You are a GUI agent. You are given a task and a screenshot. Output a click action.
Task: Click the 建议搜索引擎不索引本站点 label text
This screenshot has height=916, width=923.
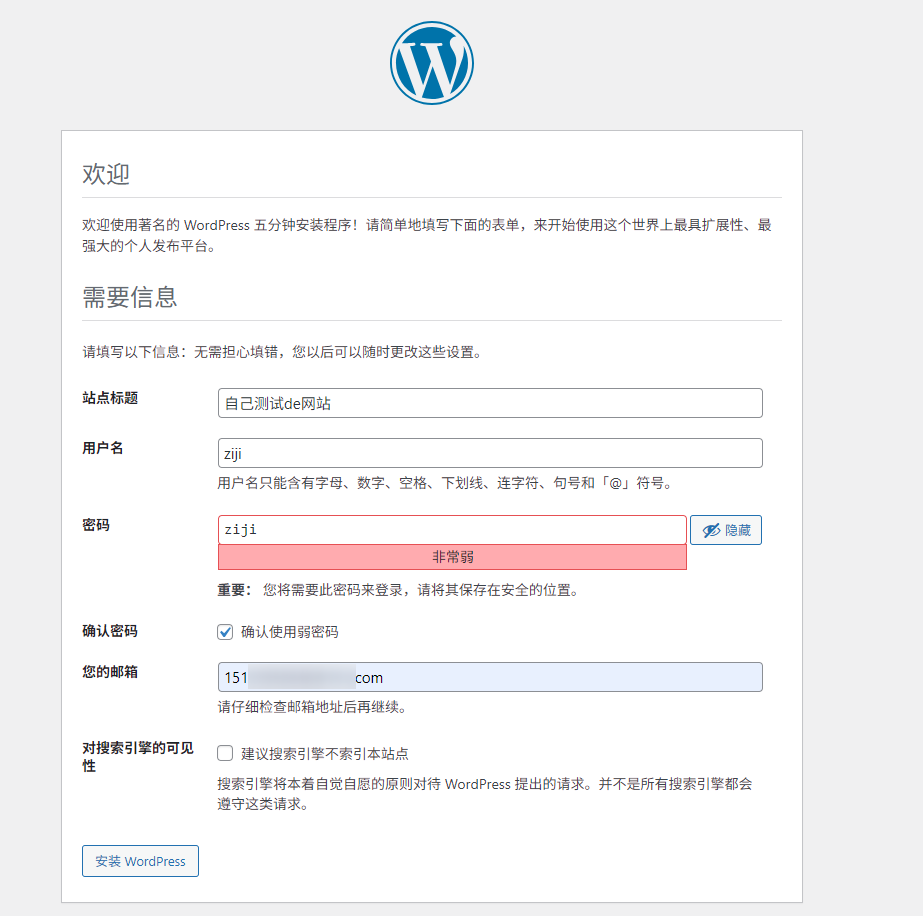click(325, 754)
